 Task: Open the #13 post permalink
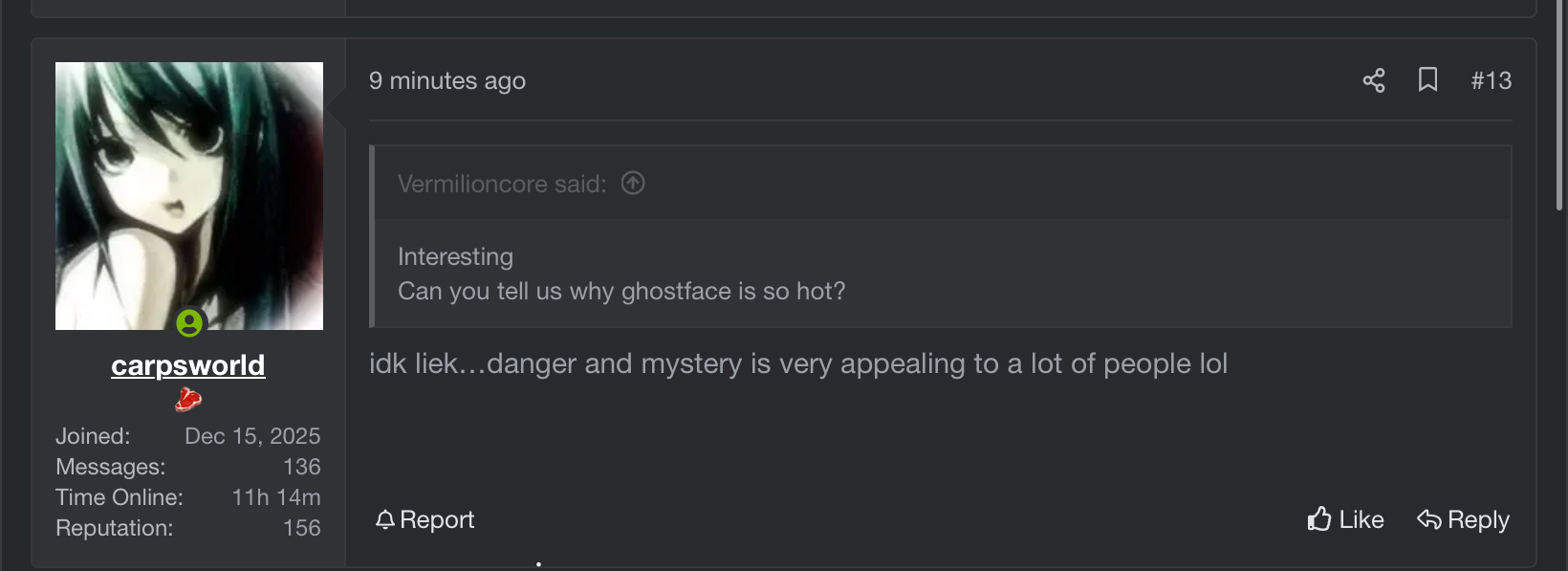1491,80
